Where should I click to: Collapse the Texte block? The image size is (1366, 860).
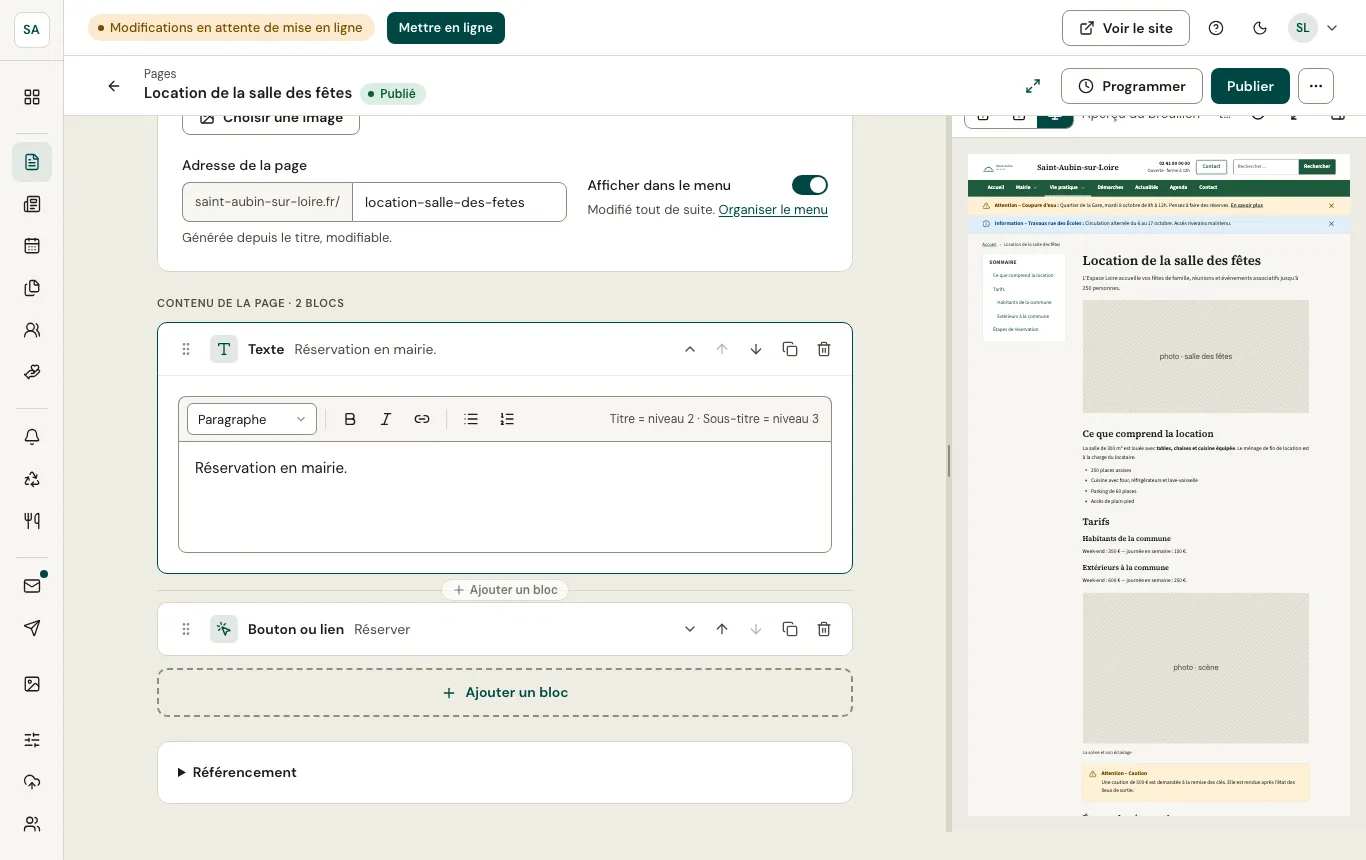point(689,349)
